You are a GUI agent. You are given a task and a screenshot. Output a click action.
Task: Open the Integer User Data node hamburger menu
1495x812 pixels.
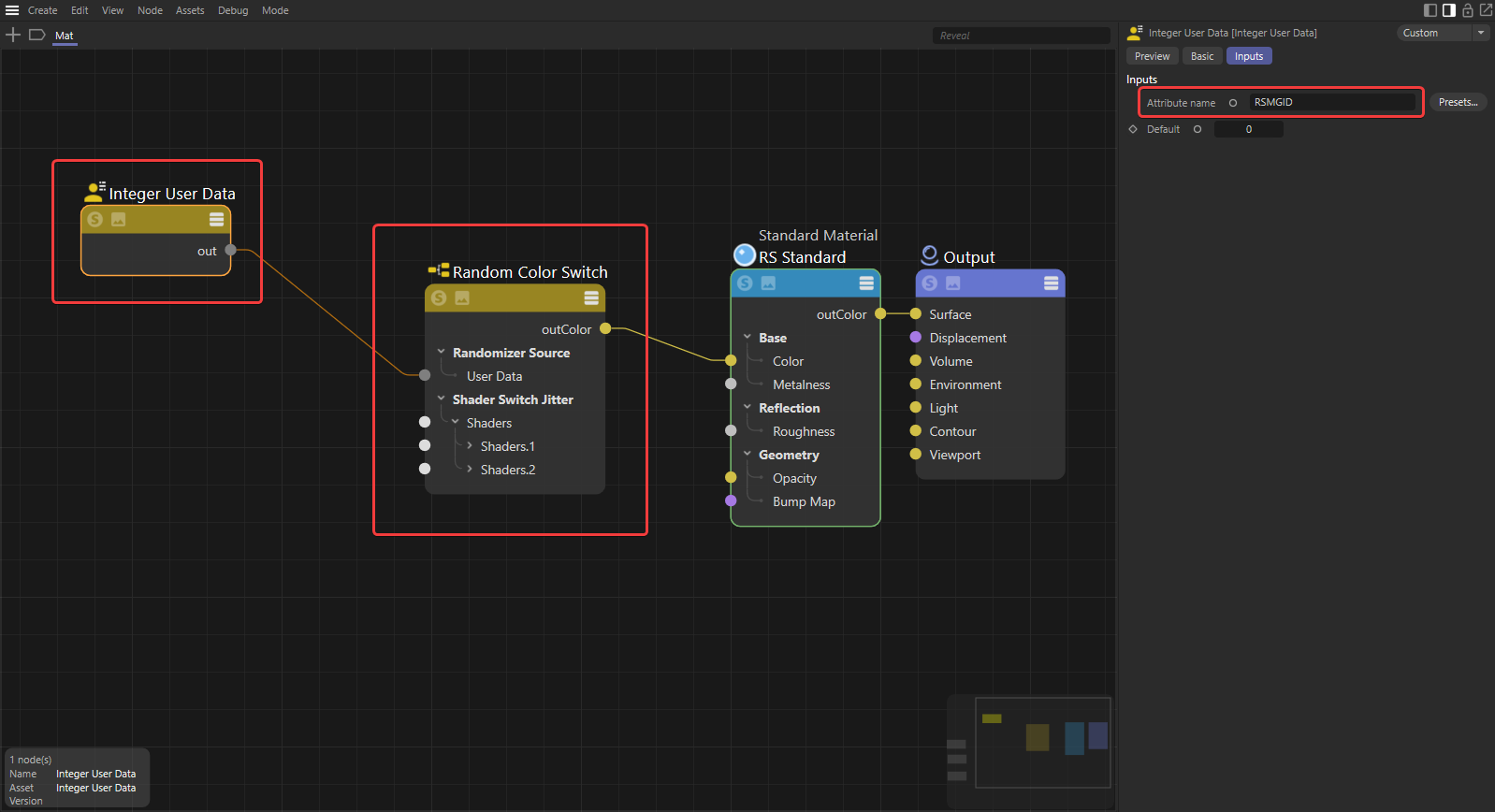216,219
